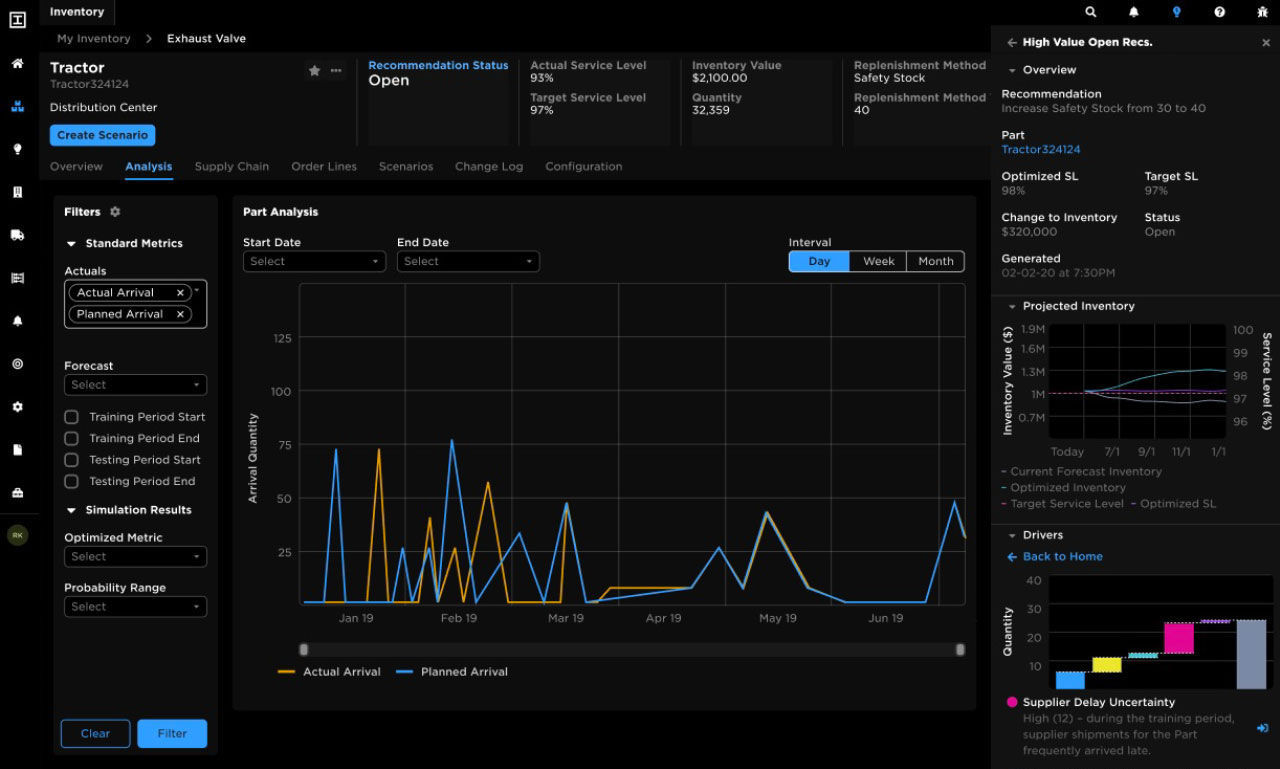The height and width of the screenshot is (769, 1280).
Task: Click the bell icon in the left sidebar
Action: click(17, 321)
